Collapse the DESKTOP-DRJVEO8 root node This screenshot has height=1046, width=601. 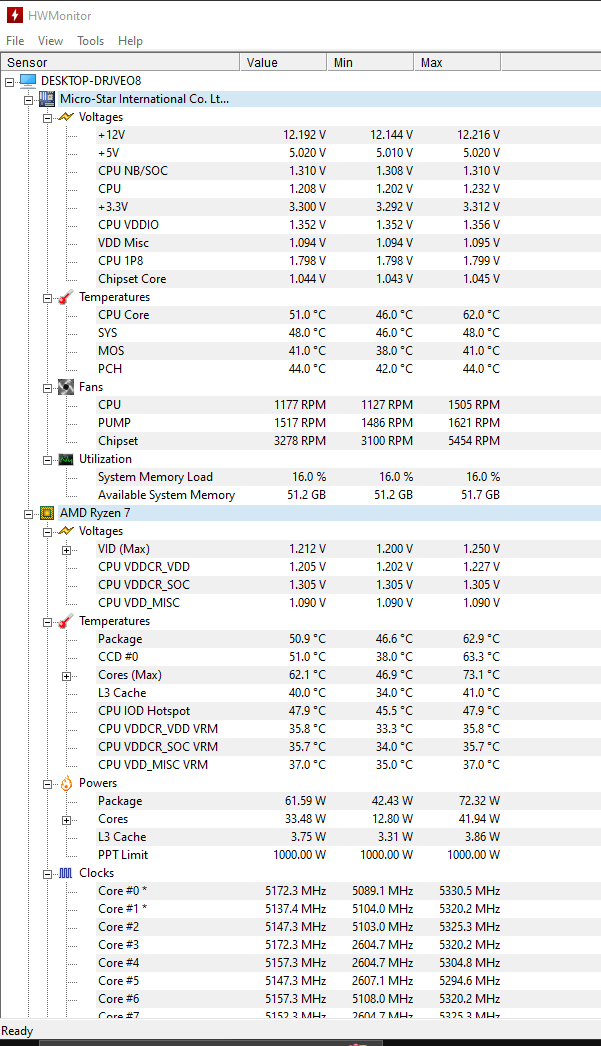[10, 81]
